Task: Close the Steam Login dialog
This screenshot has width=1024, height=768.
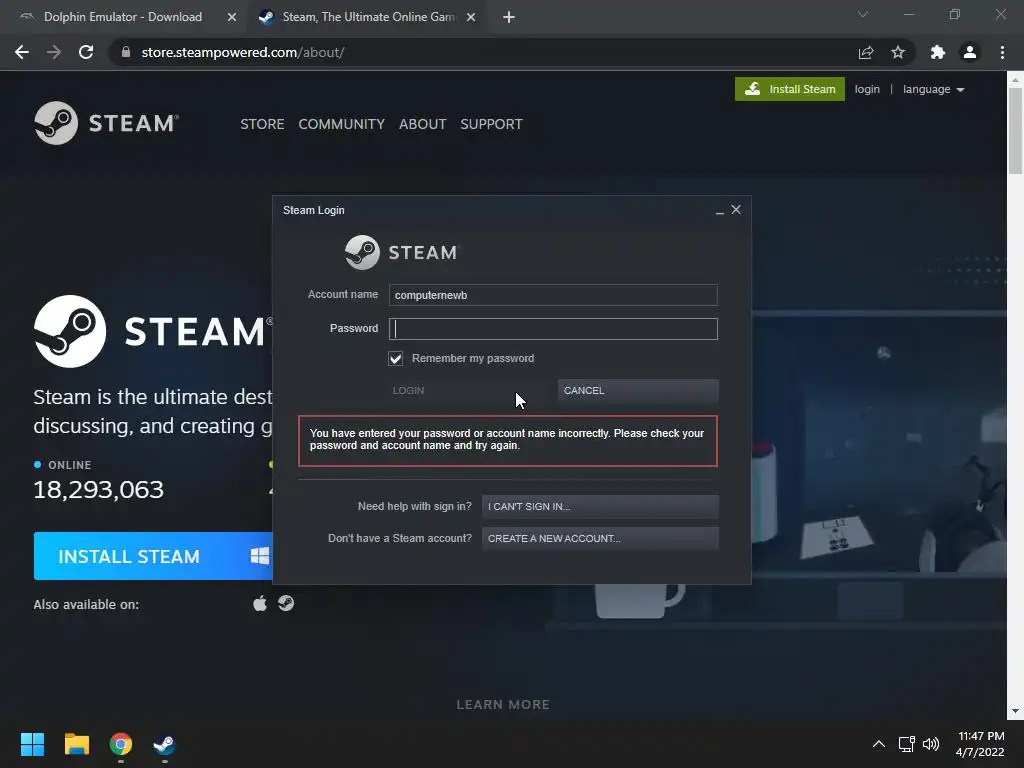Action: 736,210
